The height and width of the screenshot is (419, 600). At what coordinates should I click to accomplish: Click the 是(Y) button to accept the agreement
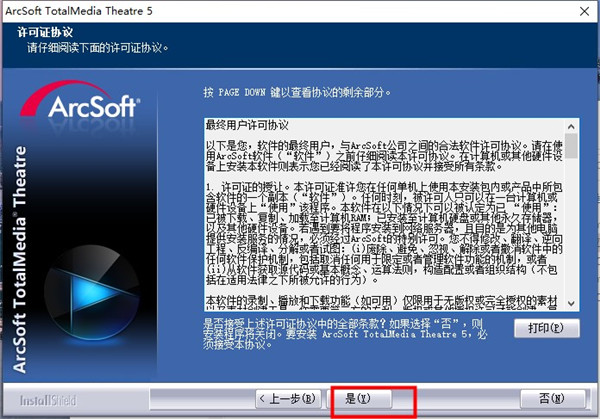tap(360, 399)
